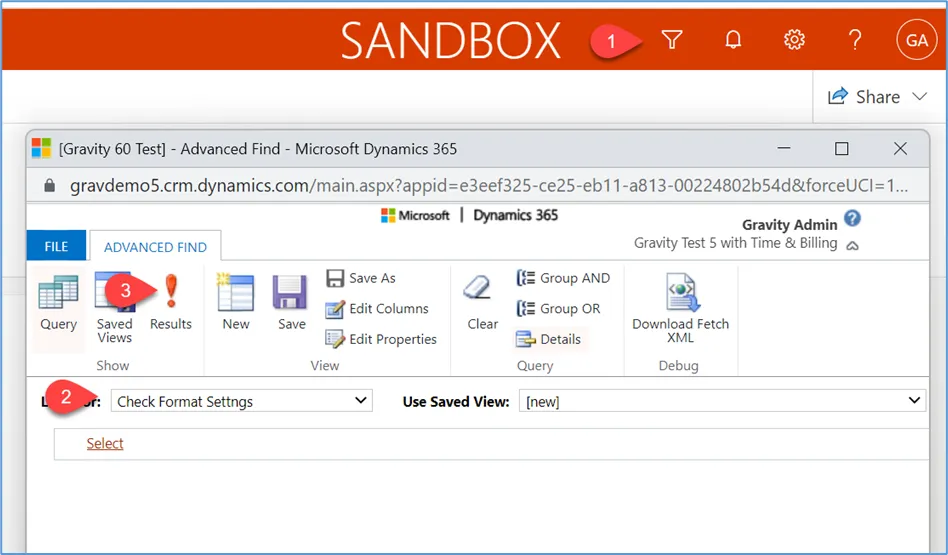Run the query with Results button

click(x=171, y=303)
